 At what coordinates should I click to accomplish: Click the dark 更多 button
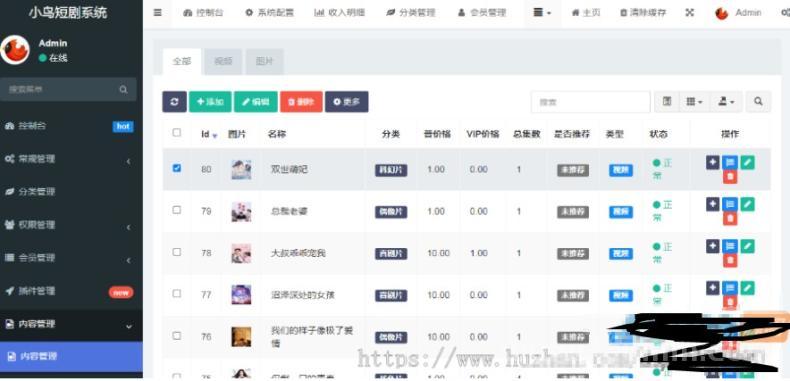pos(347,102)
